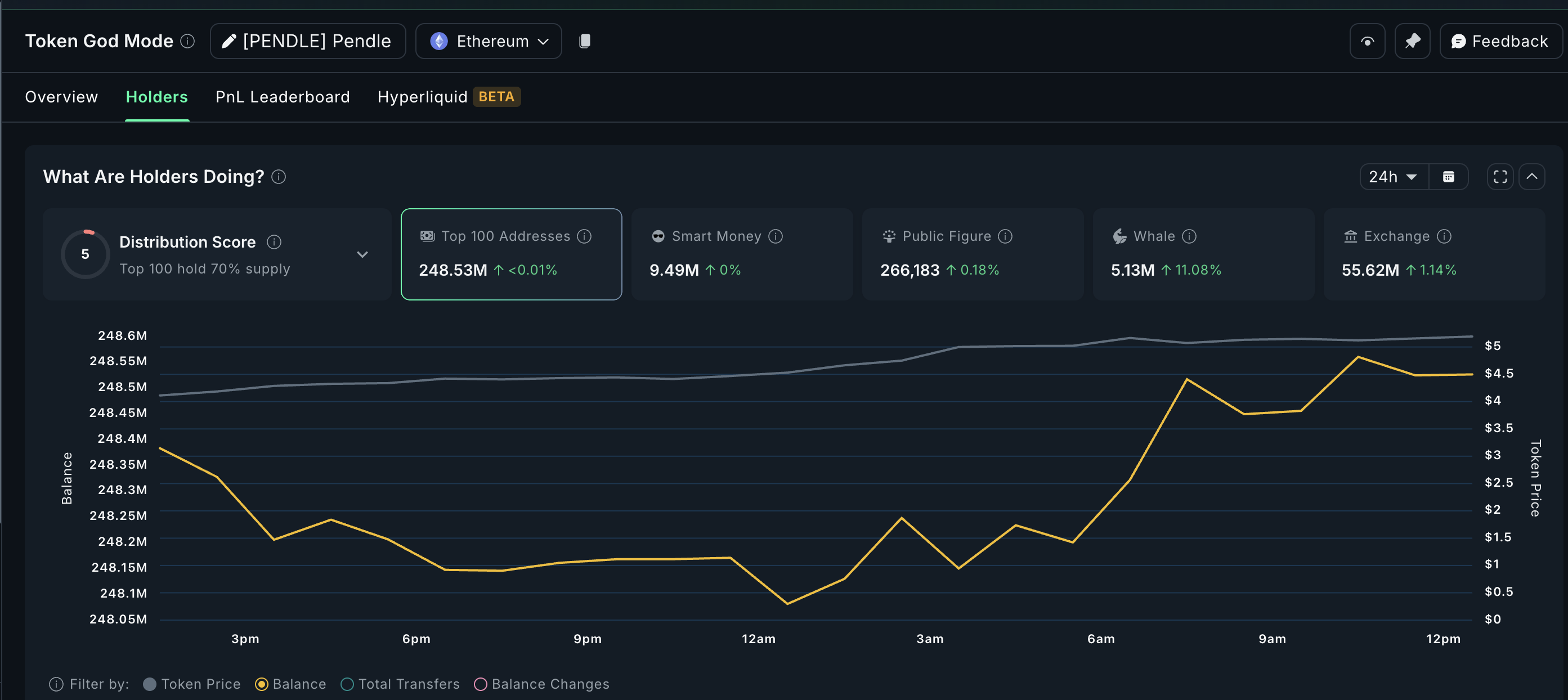Viewport: 1568px width, 700px height.
Task: Expand chart to fullscreen
Action: pyautogui.click(x=1500, y=177)
